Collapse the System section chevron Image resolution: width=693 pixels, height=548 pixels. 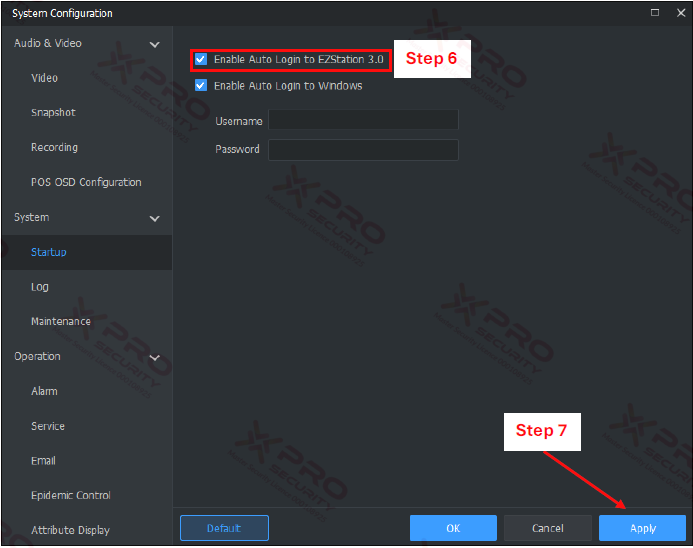(x=155, y=218)
